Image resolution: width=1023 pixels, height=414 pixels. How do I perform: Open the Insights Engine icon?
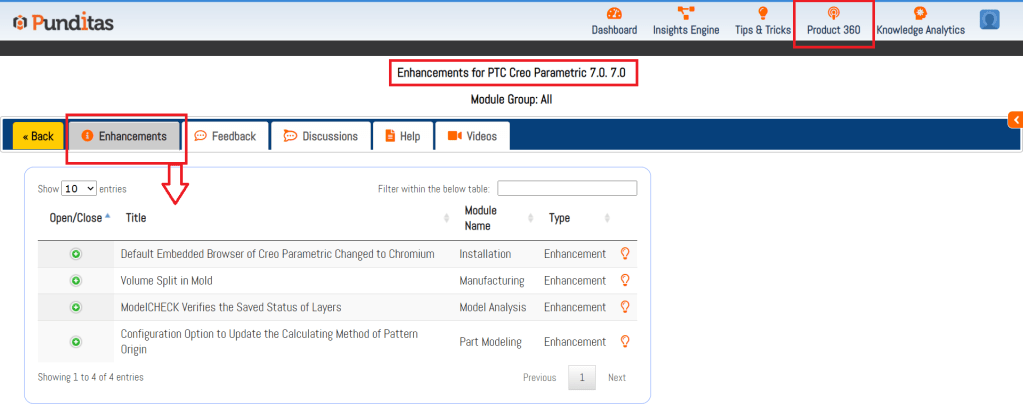point(686,14)
